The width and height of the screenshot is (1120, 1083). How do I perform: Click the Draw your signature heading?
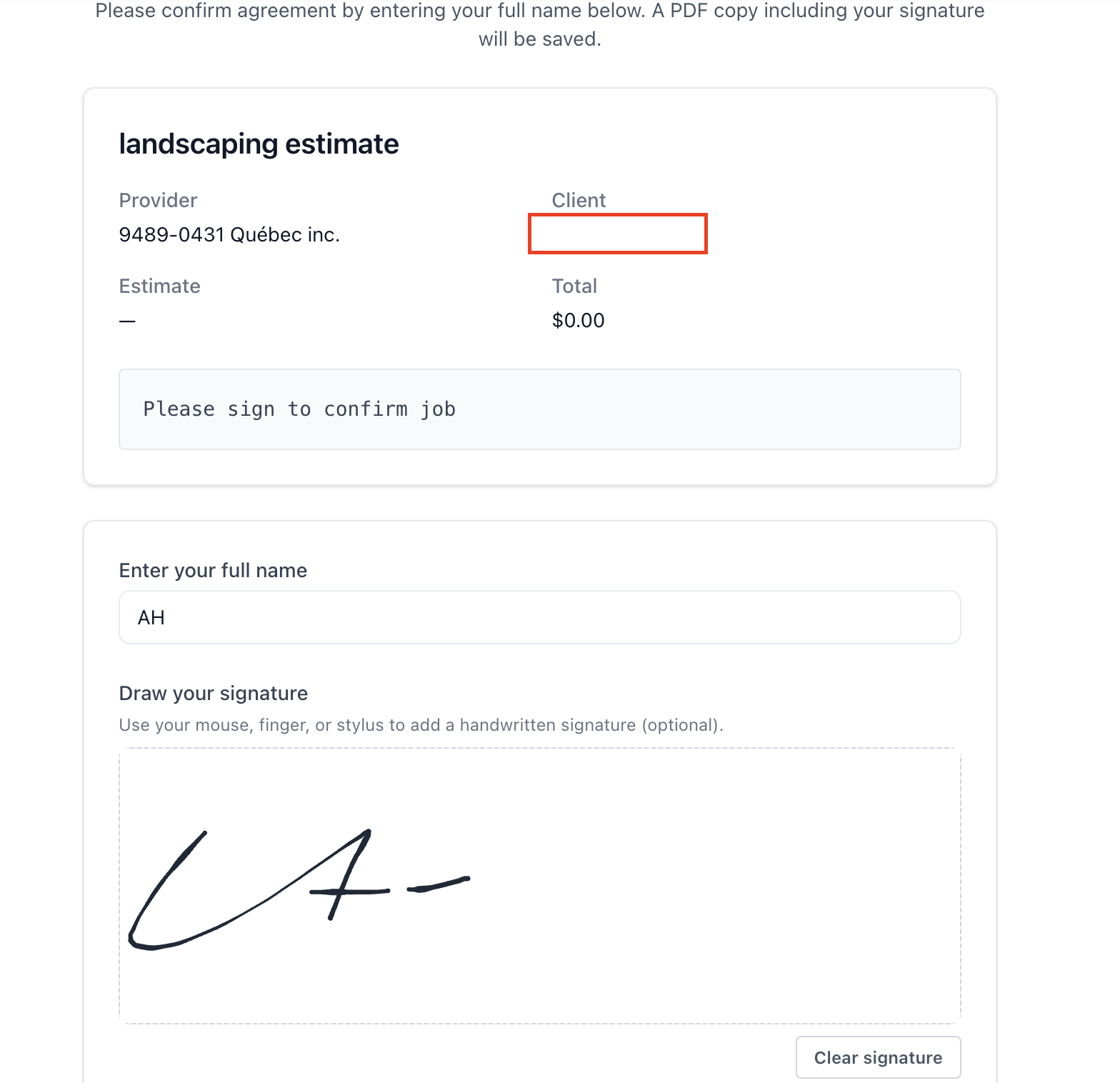pos(212,692)
